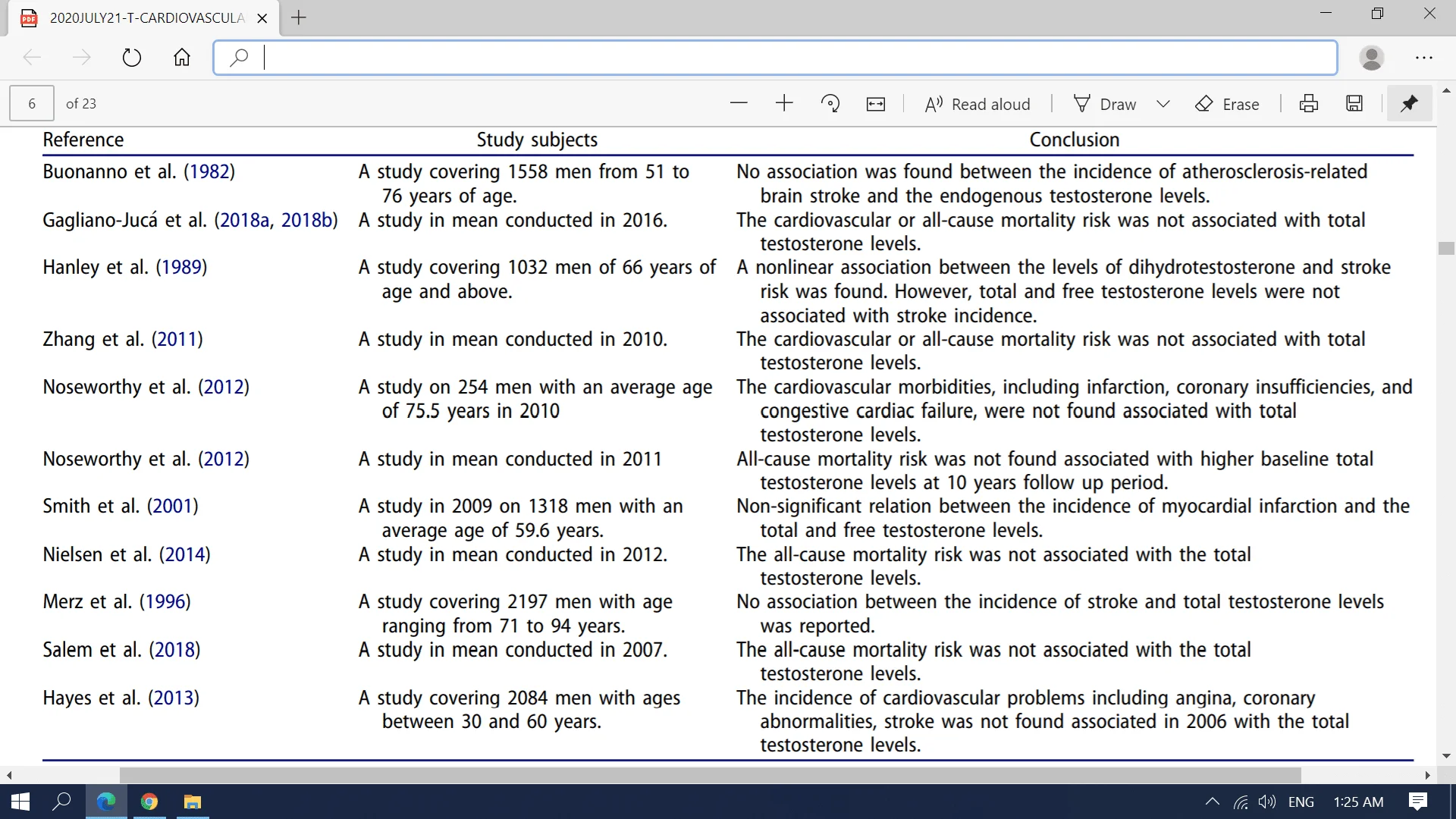Open the 1:25 AM clock
The height and width of the screenshot is (819, 1456).
(x=1358, y=802)
